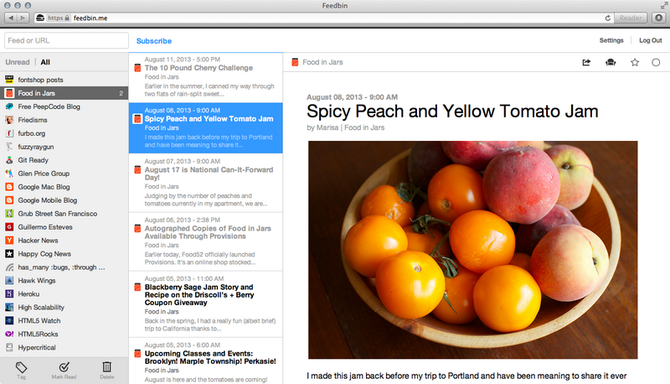This screenshot has width=670, height=384.
Task: Switch to the All filter tab
Action: click(x=45, y=62)
